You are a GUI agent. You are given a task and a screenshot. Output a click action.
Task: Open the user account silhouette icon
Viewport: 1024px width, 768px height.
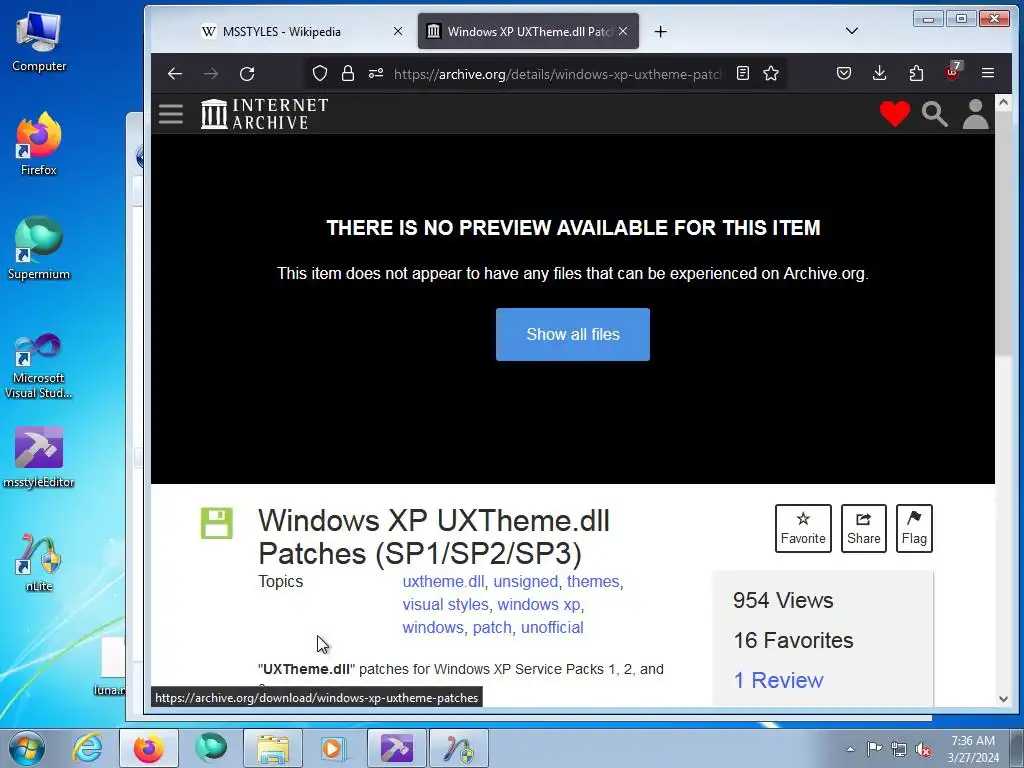(976, 114)
